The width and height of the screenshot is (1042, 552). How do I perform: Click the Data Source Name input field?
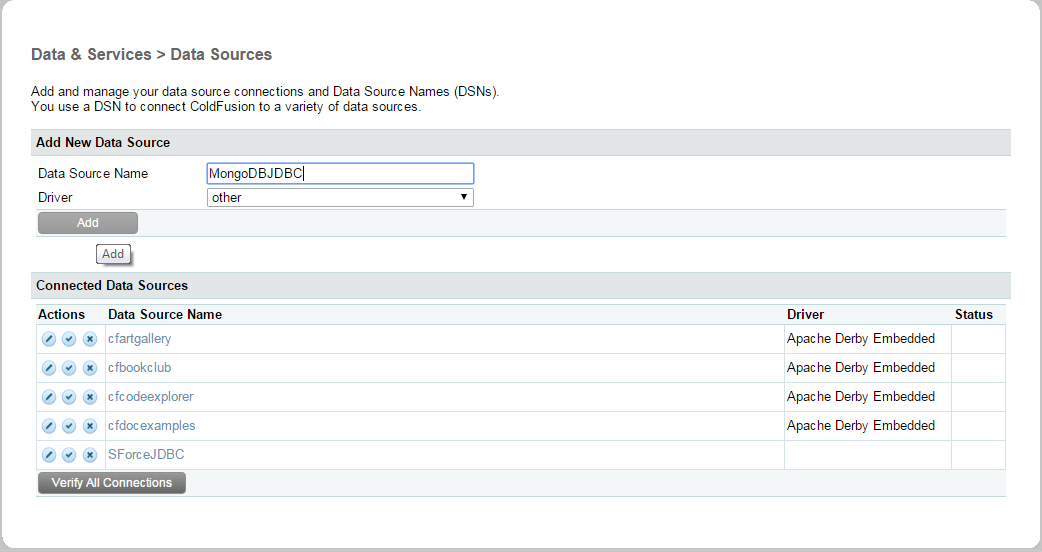click(x=340, y=174)
